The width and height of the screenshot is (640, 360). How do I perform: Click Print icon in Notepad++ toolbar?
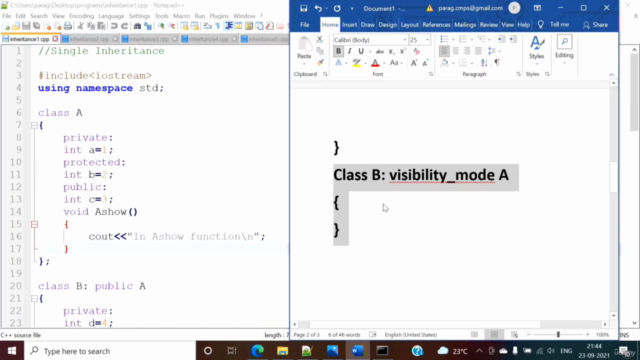(68, 27)
